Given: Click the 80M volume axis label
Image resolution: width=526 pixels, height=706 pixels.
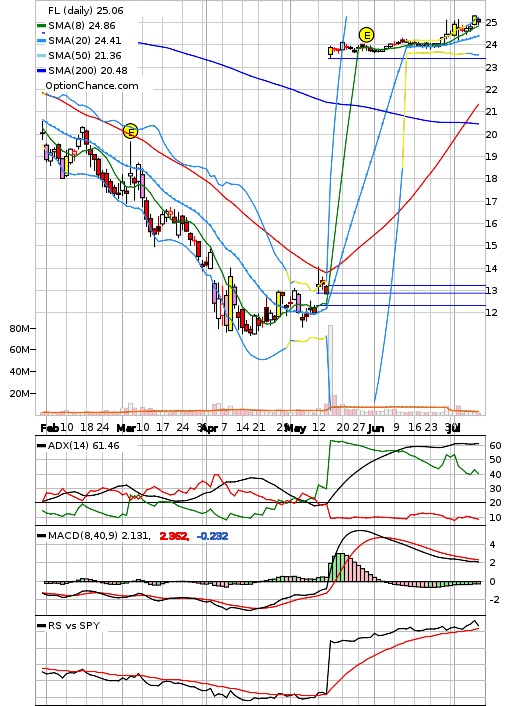Looking at the screenshot, I should [19, 329].
